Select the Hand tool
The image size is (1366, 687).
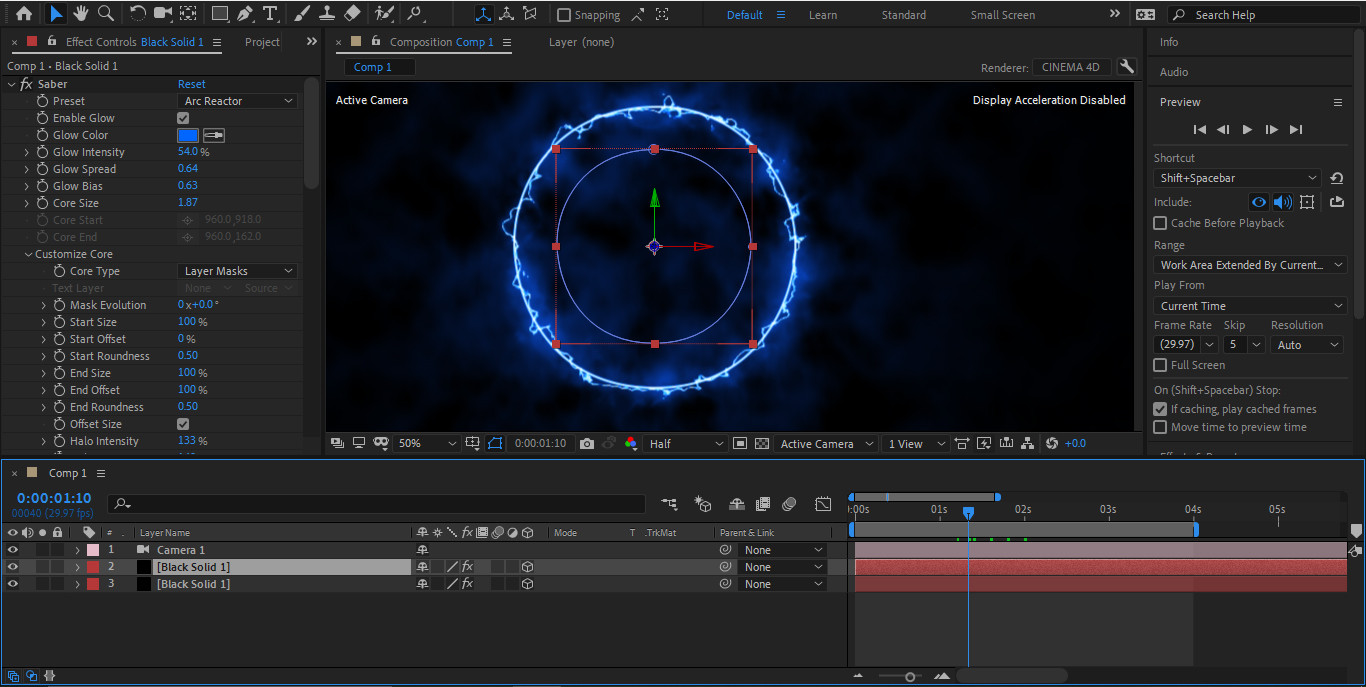81,14
